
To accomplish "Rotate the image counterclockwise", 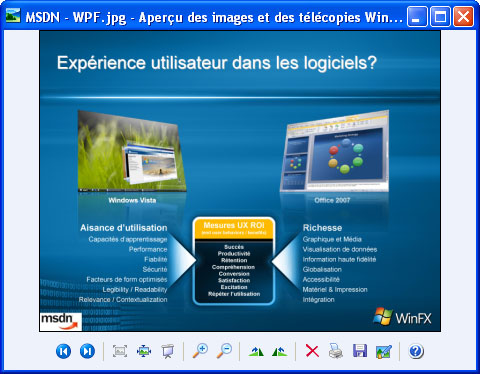I will [x=280, y=351].
